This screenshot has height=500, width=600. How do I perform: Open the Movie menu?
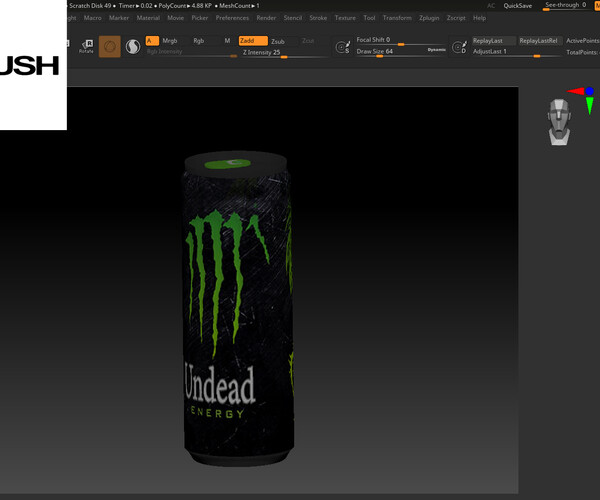176,18
